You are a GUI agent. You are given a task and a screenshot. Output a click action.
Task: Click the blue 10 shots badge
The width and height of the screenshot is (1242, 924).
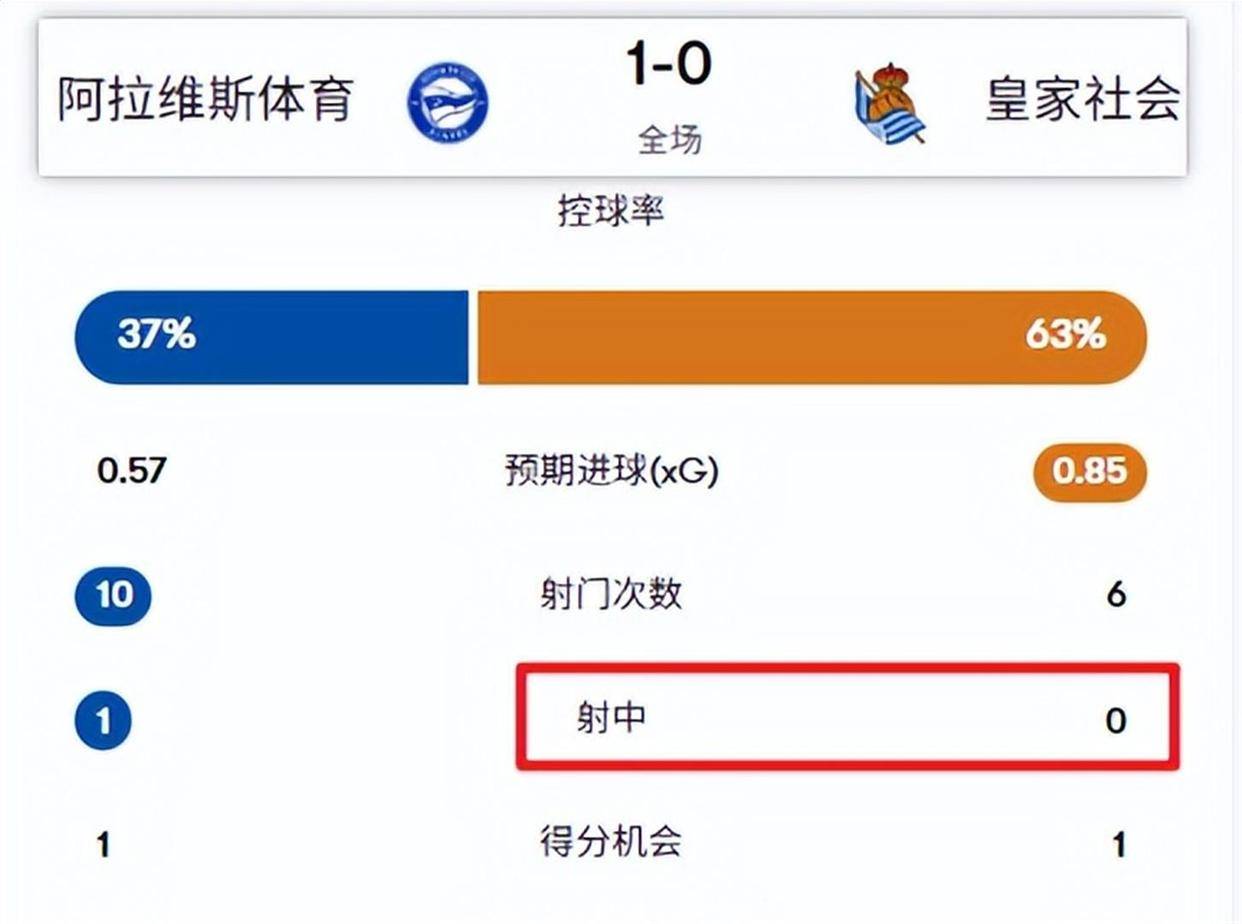113,596
